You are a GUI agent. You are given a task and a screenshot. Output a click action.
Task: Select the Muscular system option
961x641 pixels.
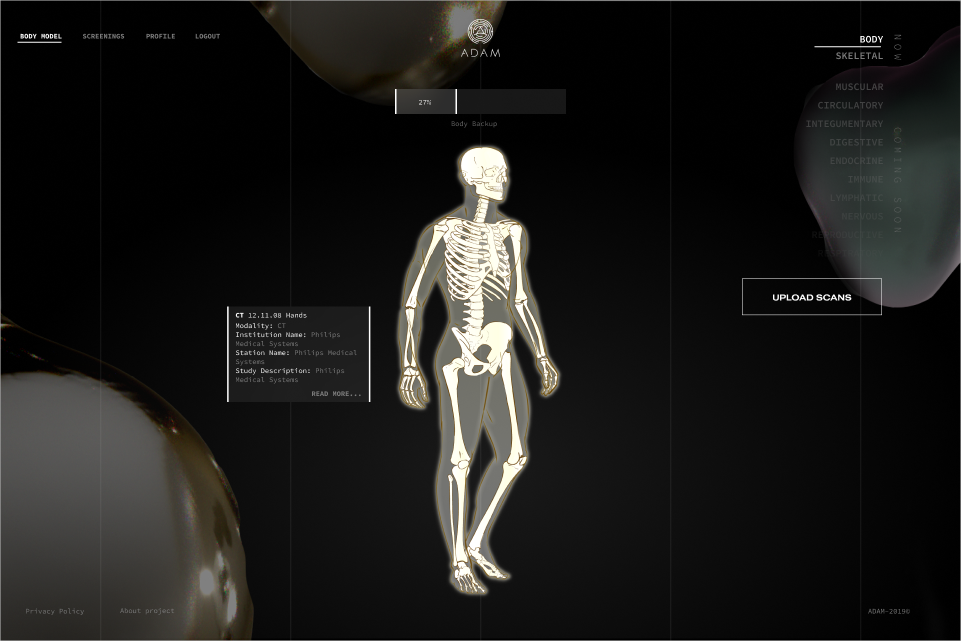tap(859, 88)
